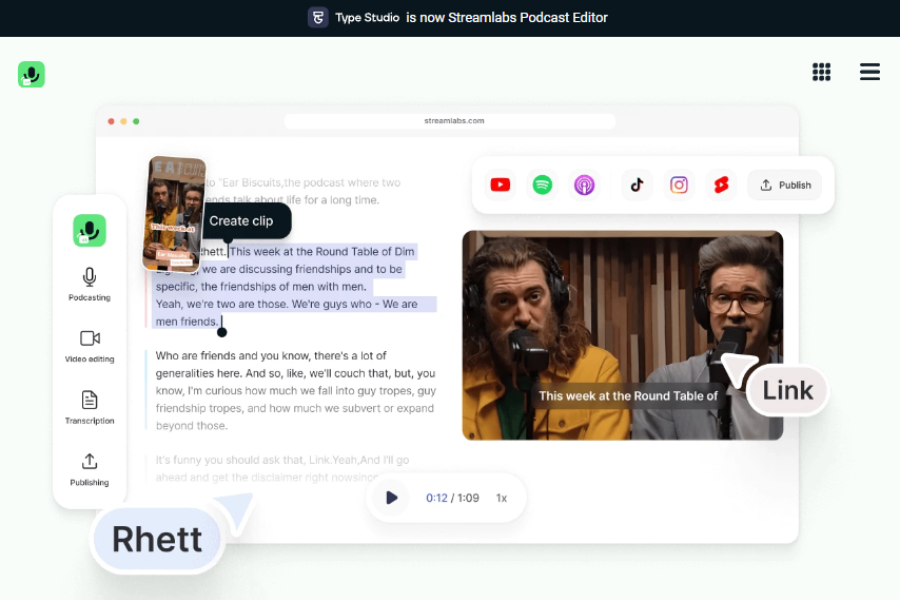The height and width of the screenshot is (600, 900).
Task: Click the Type Studio logo in banner
Action: point(318,17)
